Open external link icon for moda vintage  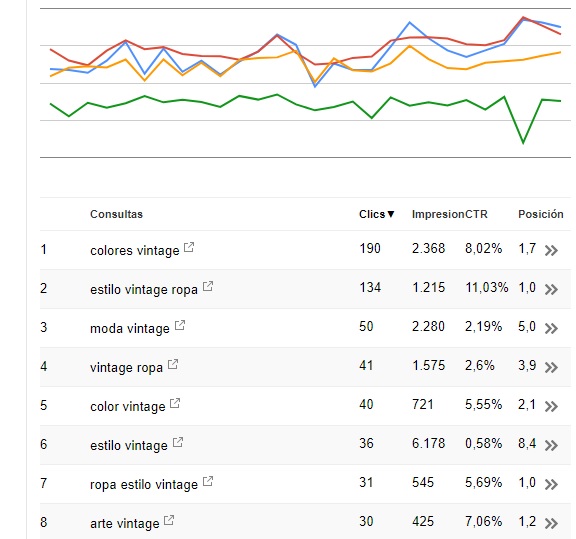coord(180,325)
